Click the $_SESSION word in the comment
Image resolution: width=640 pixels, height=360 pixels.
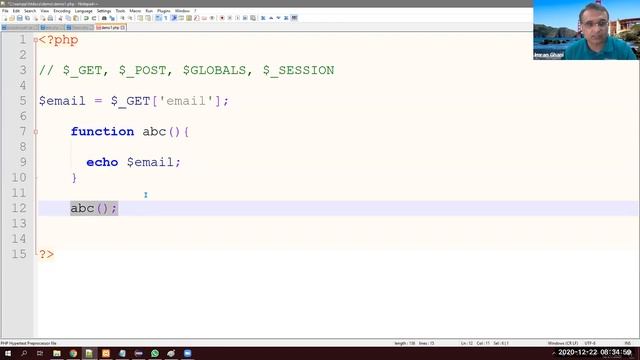click(x=298, y=70)
